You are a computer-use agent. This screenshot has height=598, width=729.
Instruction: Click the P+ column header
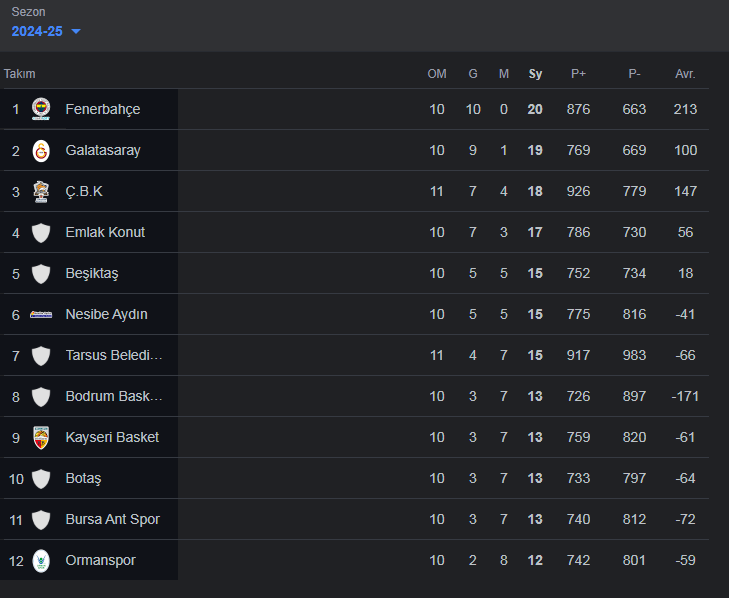(578, 74)
